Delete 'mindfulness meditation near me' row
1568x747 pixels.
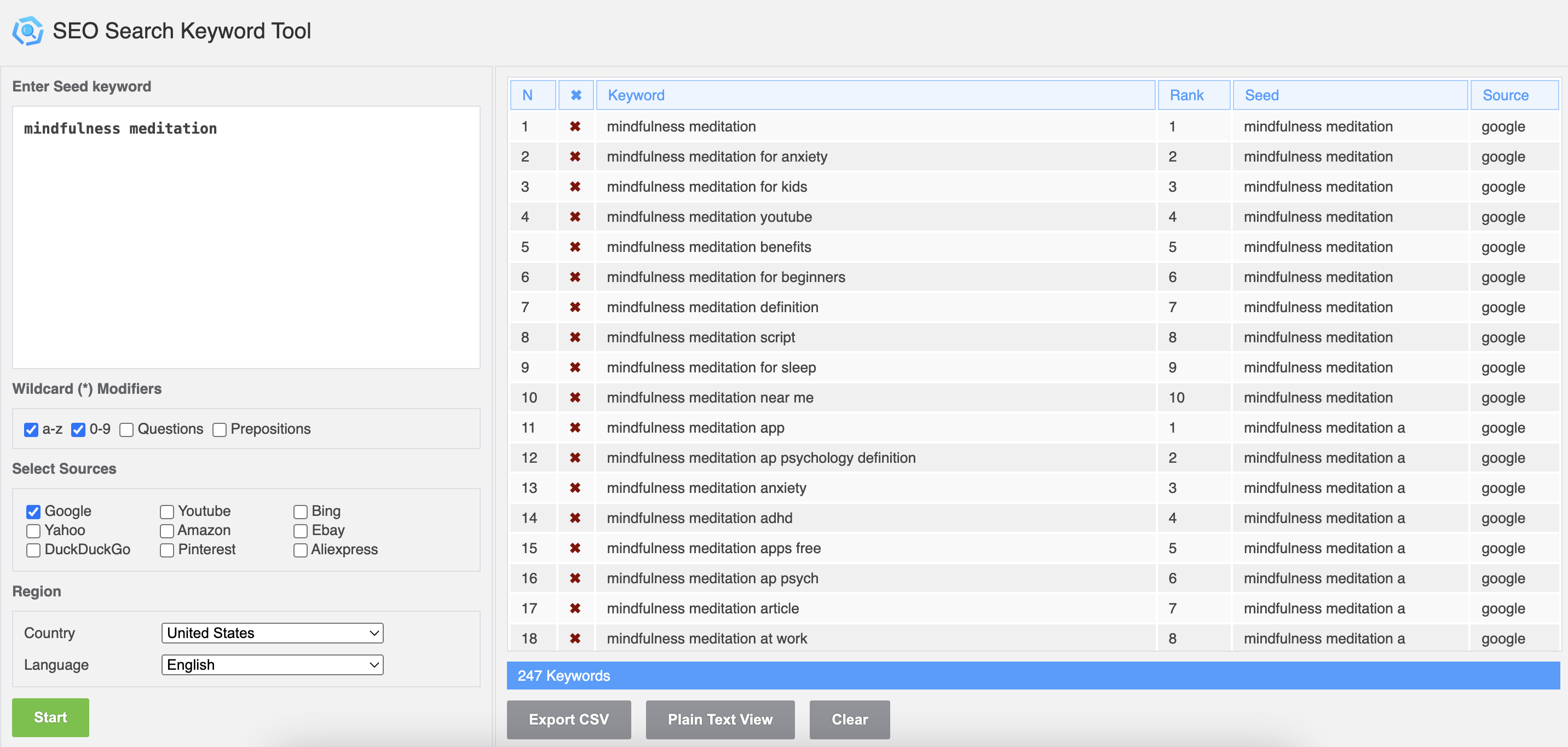(575, 398)
